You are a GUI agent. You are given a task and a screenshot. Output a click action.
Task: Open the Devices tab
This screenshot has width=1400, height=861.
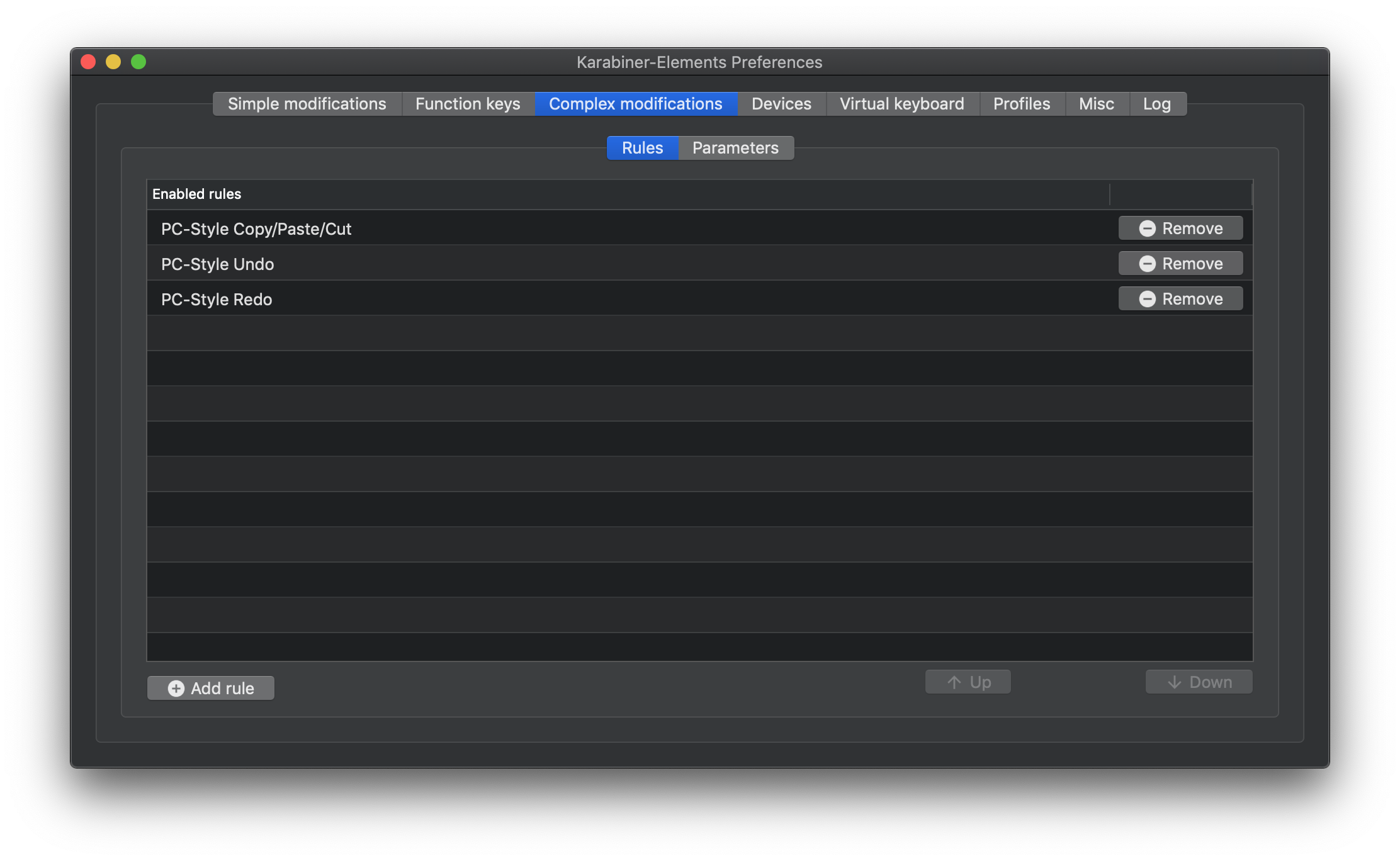click(781, 104)
